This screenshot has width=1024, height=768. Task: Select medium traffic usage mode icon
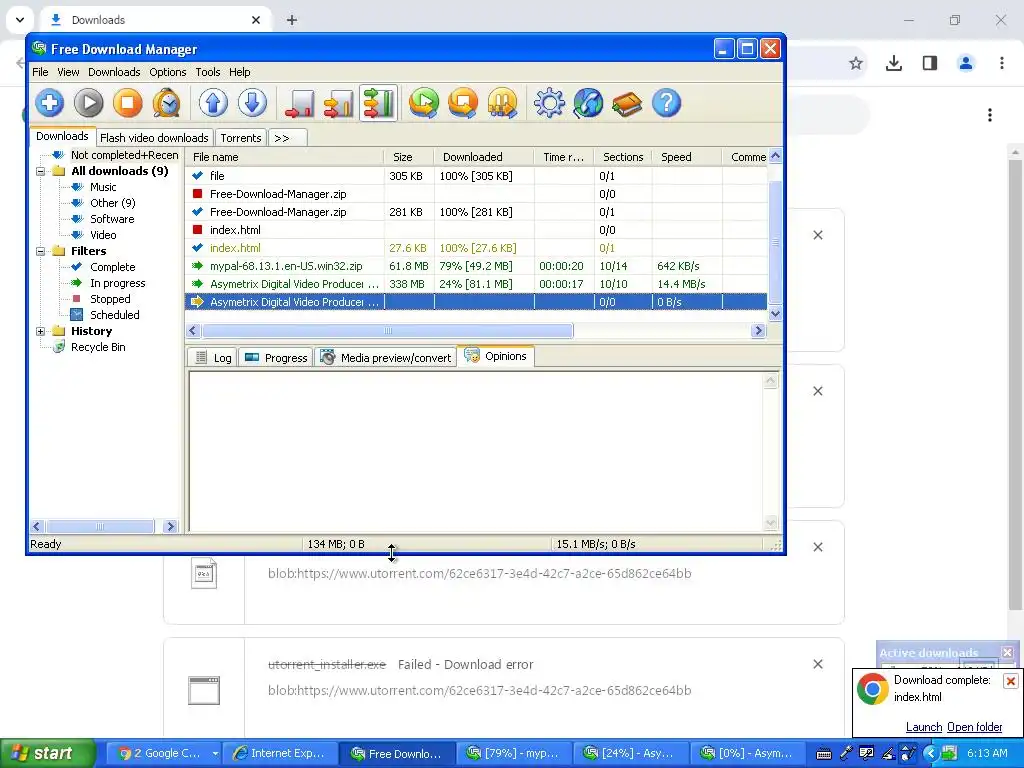tap(339, 103)
